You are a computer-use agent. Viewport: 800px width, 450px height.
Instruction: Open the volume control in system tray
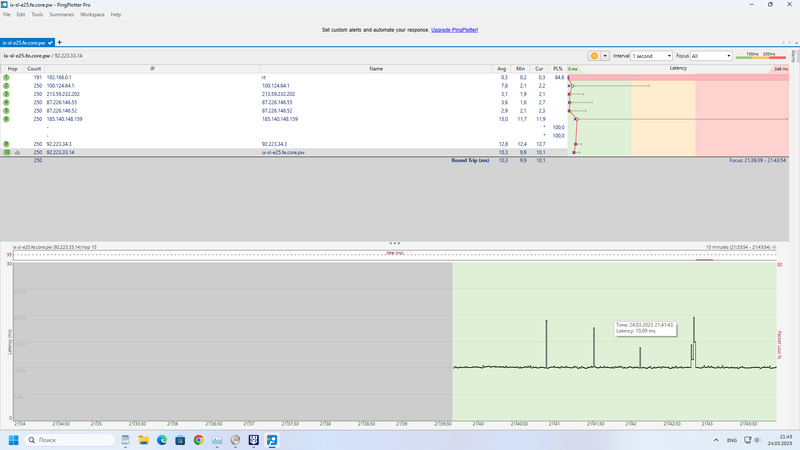click(757, 440)
